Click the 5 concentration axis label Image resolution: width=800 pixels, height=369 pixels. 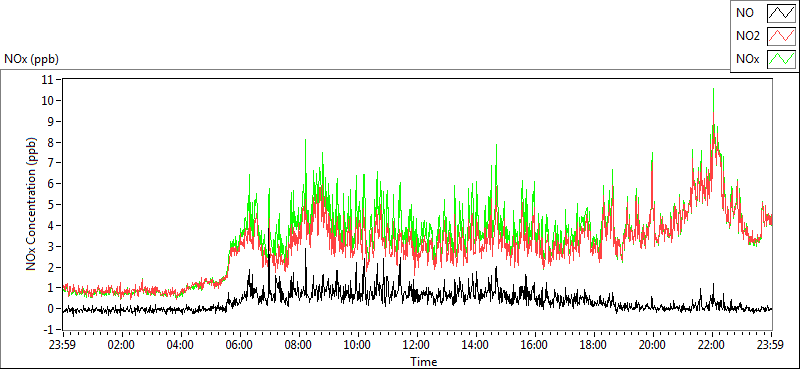[52, 205]
